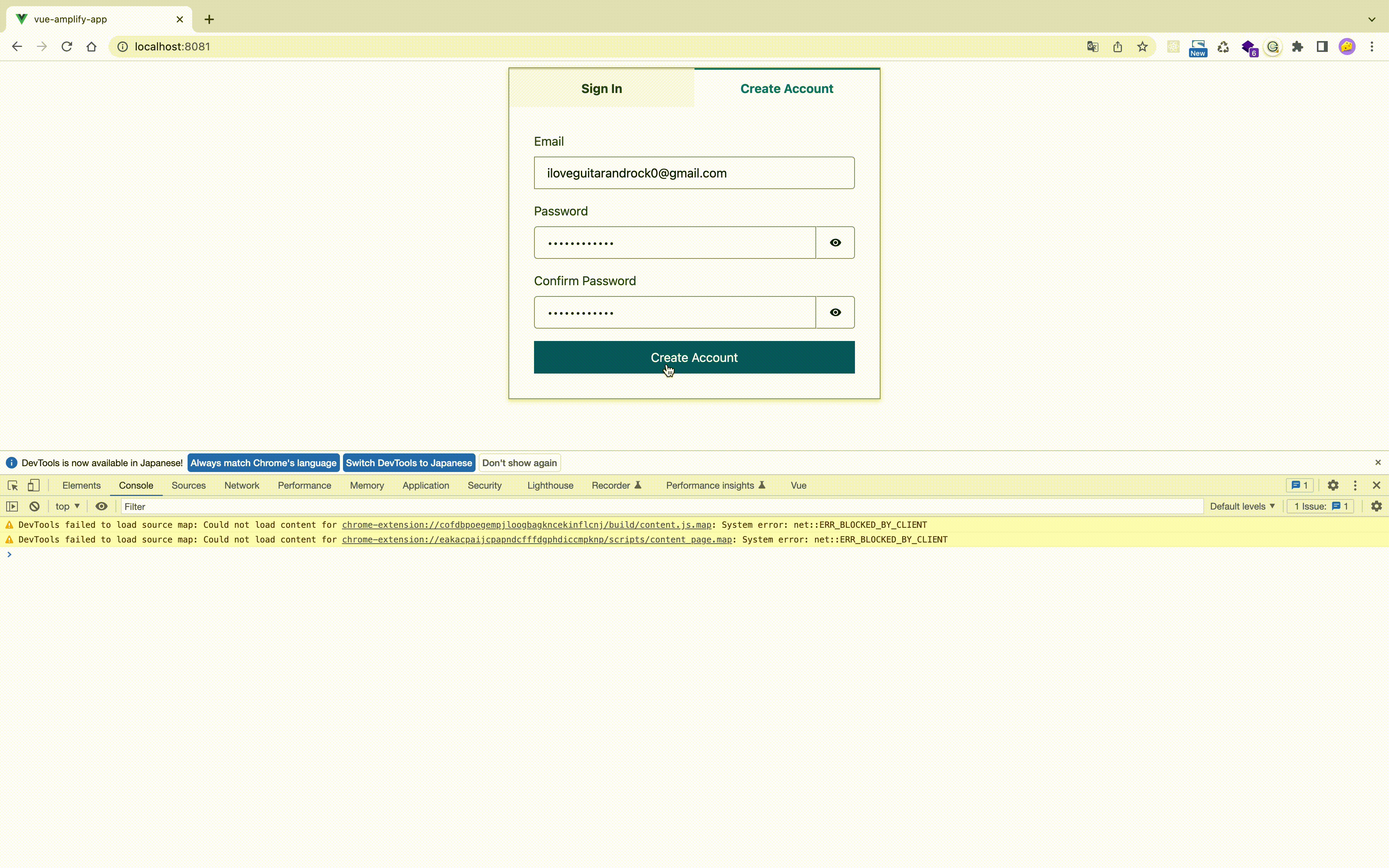Focus the console Filter box

[x=661, y=506]
